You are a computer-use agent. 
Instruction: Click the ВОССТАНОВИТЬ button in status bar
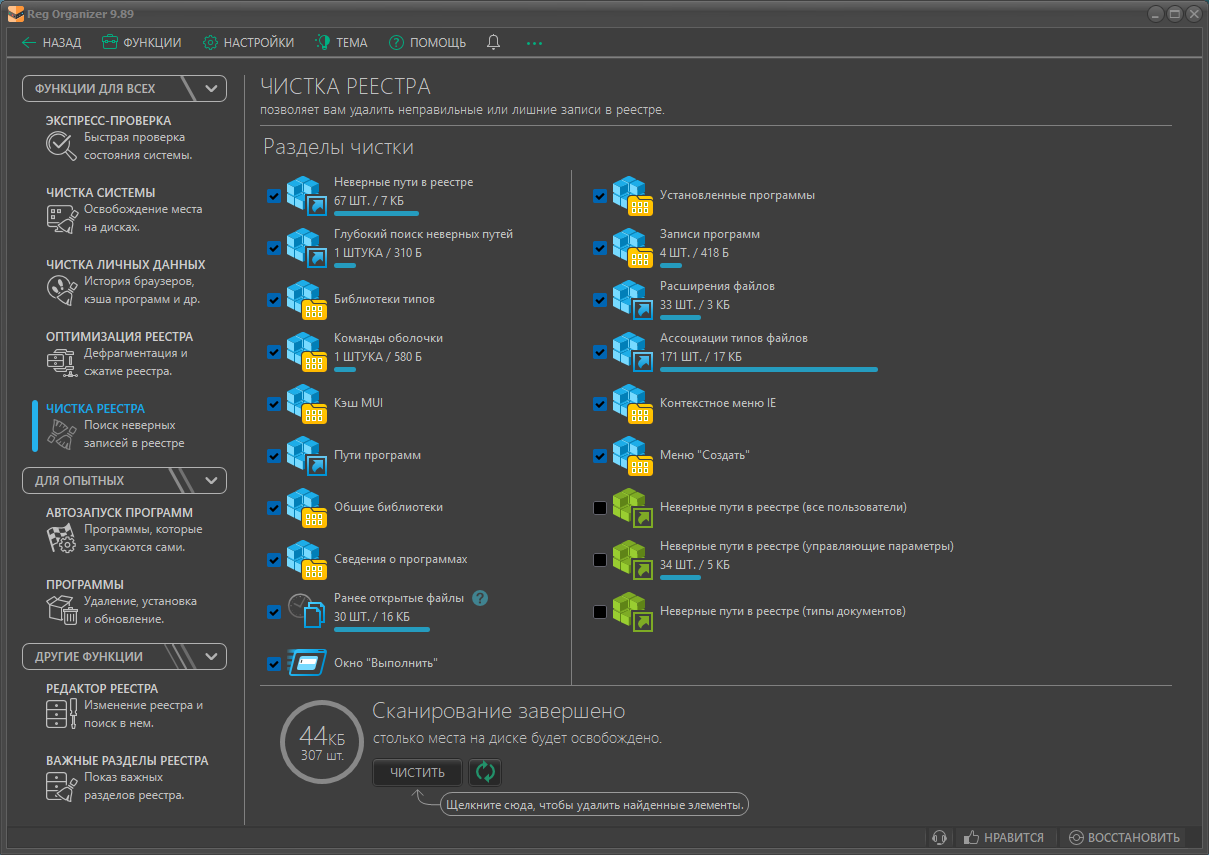point(1124,838)
